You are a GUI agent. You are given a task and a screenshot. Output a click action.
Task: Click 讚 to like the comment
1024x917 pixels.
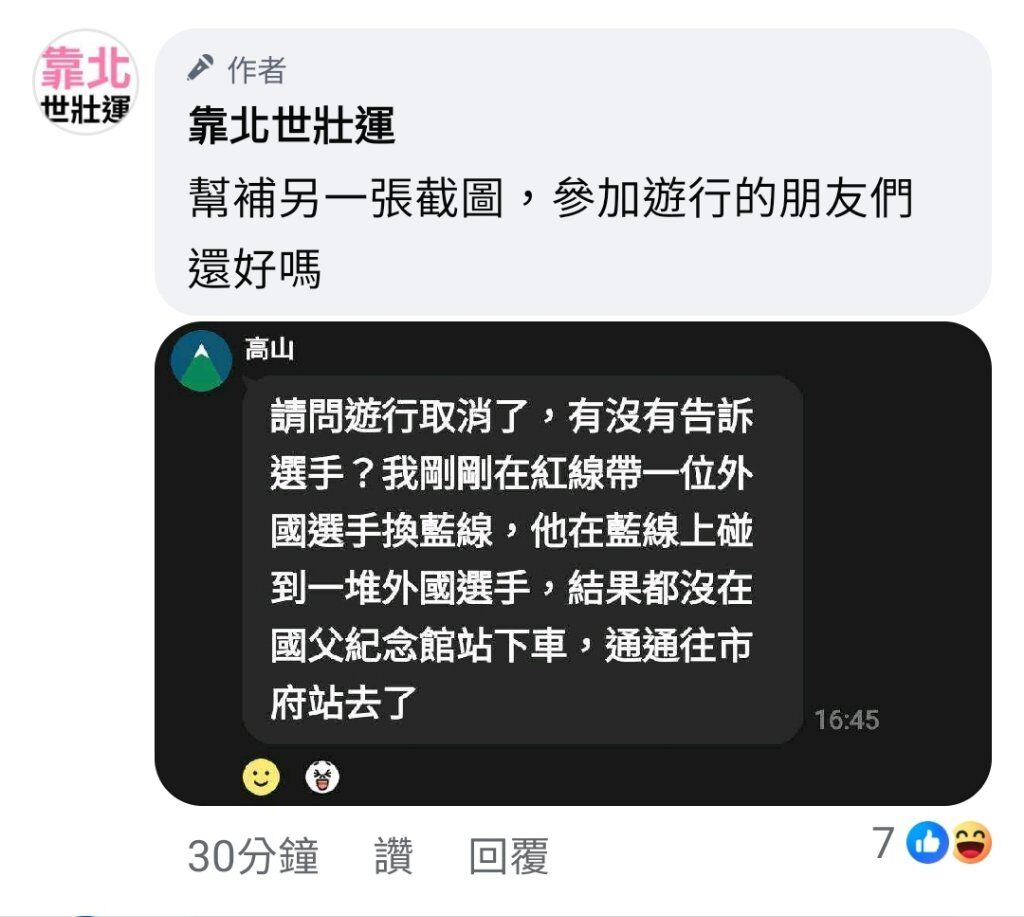point(393,856)
